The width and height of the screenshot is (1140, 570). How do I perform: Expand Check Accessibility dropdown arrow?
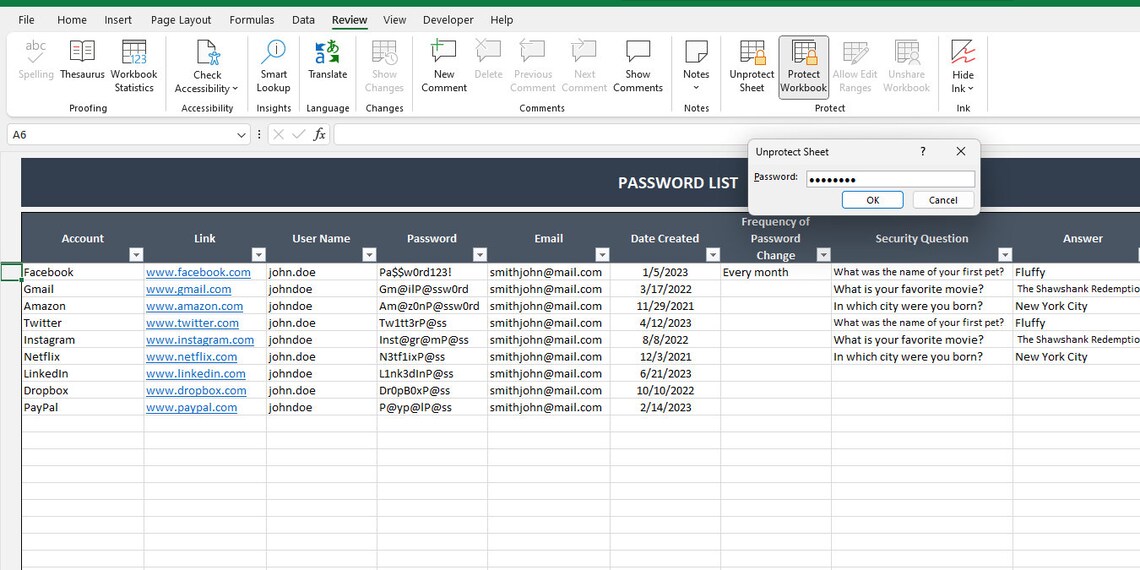pos(235,89)
